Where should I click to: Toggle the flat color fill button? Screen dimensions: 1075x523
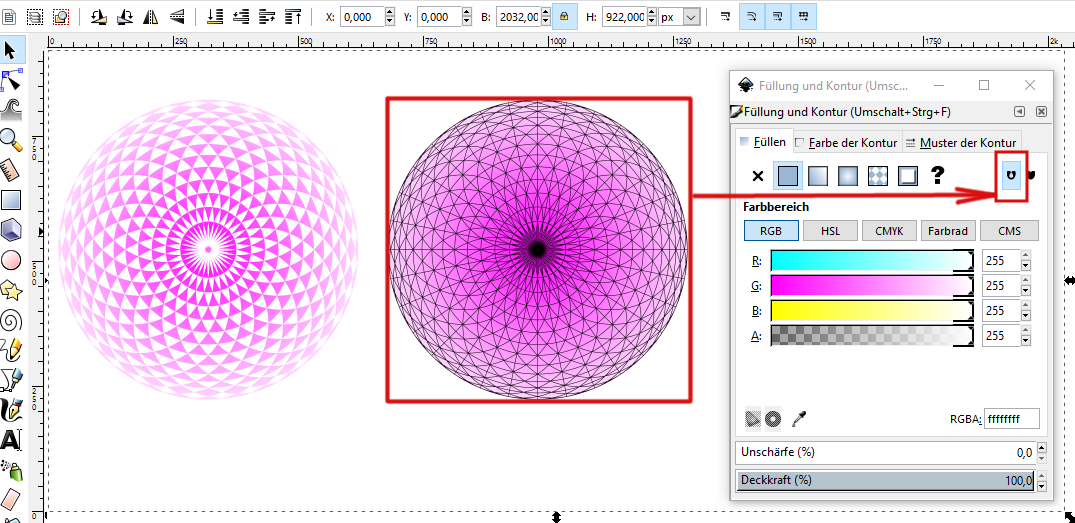(788, 176)
